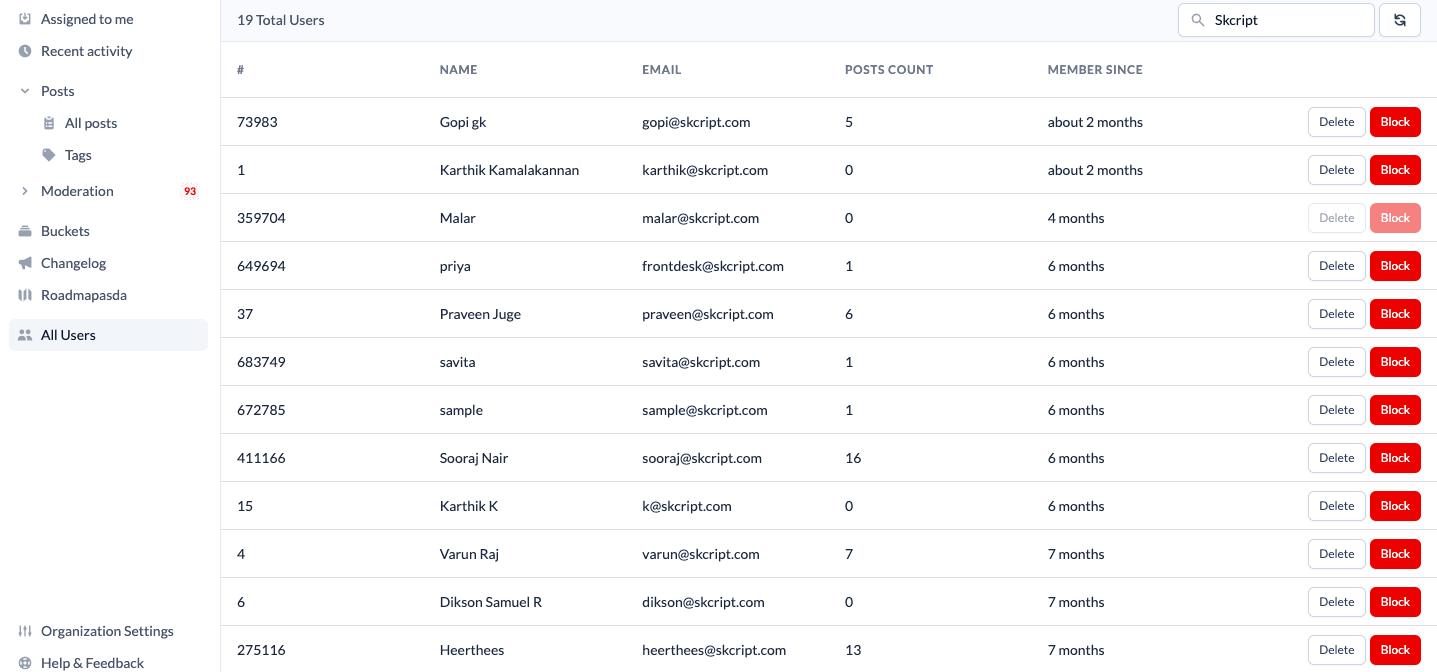This screenshot has width=1437, height=672.
Task: Focus the search field containing Skcript
Action: 1276,20
